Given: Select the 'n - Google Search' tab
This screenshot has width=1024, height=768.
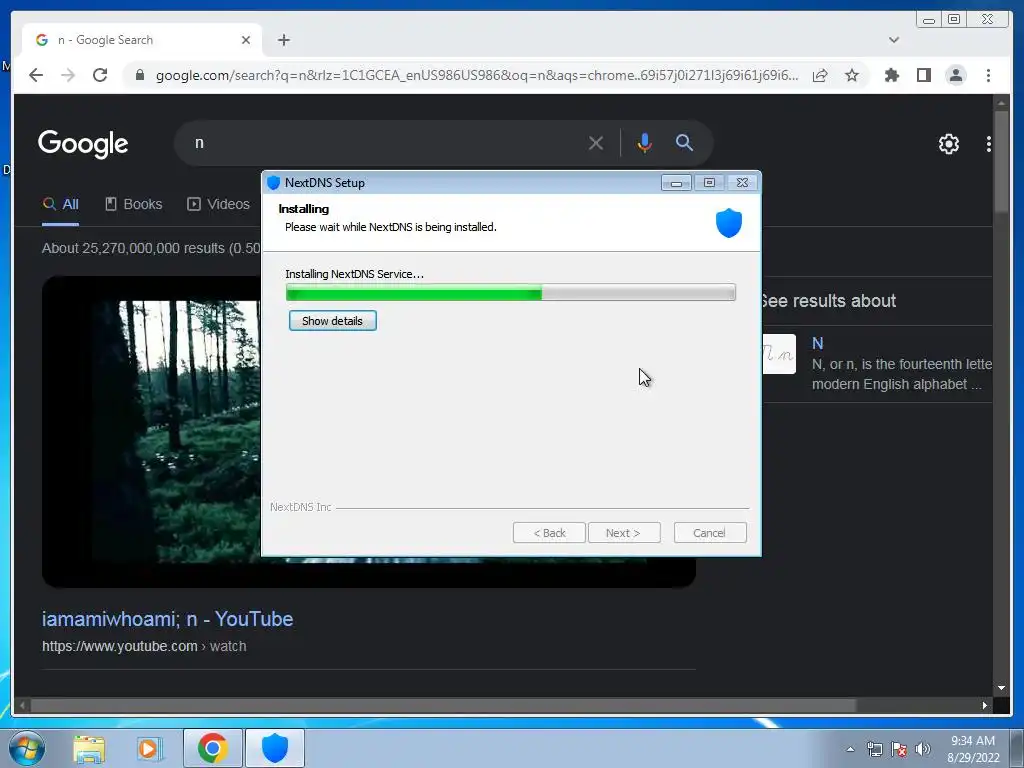Looking at the screenshot, I should (x=142, y=40).
